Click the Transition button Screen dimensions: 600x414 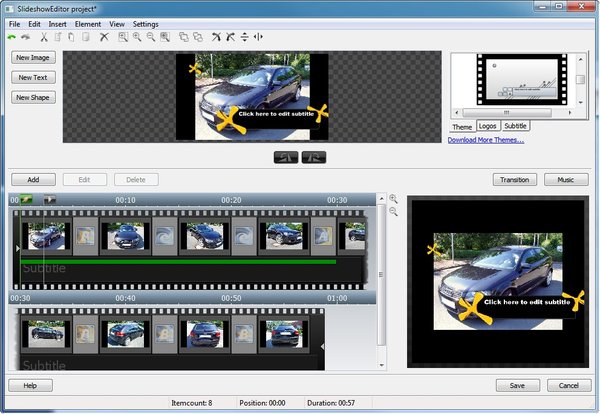coord(516,180)
